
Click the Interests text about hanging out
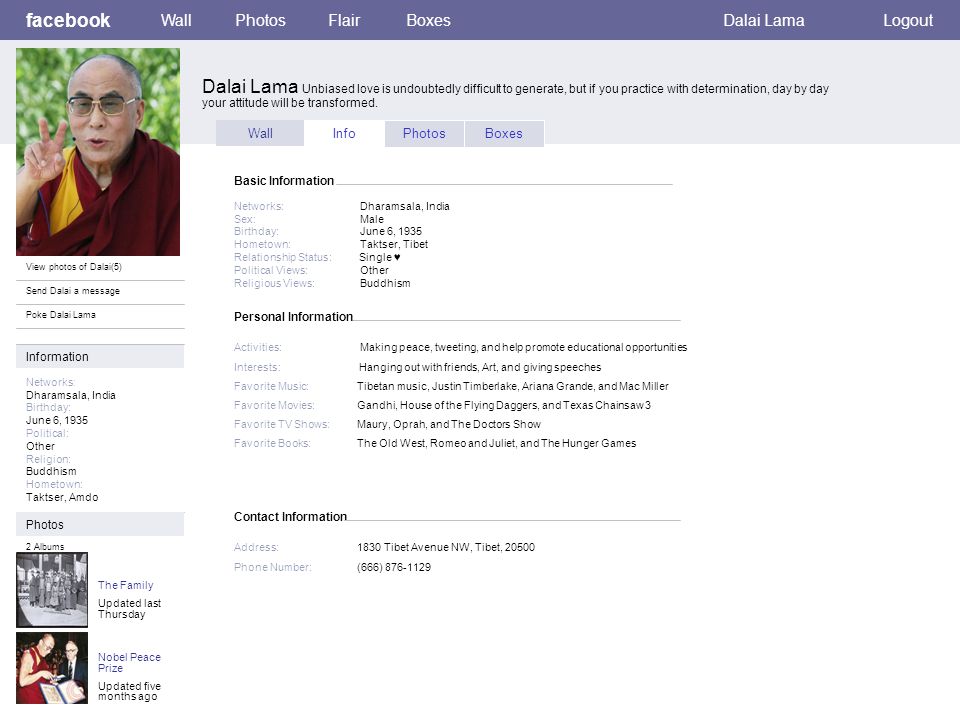point(480,367)
